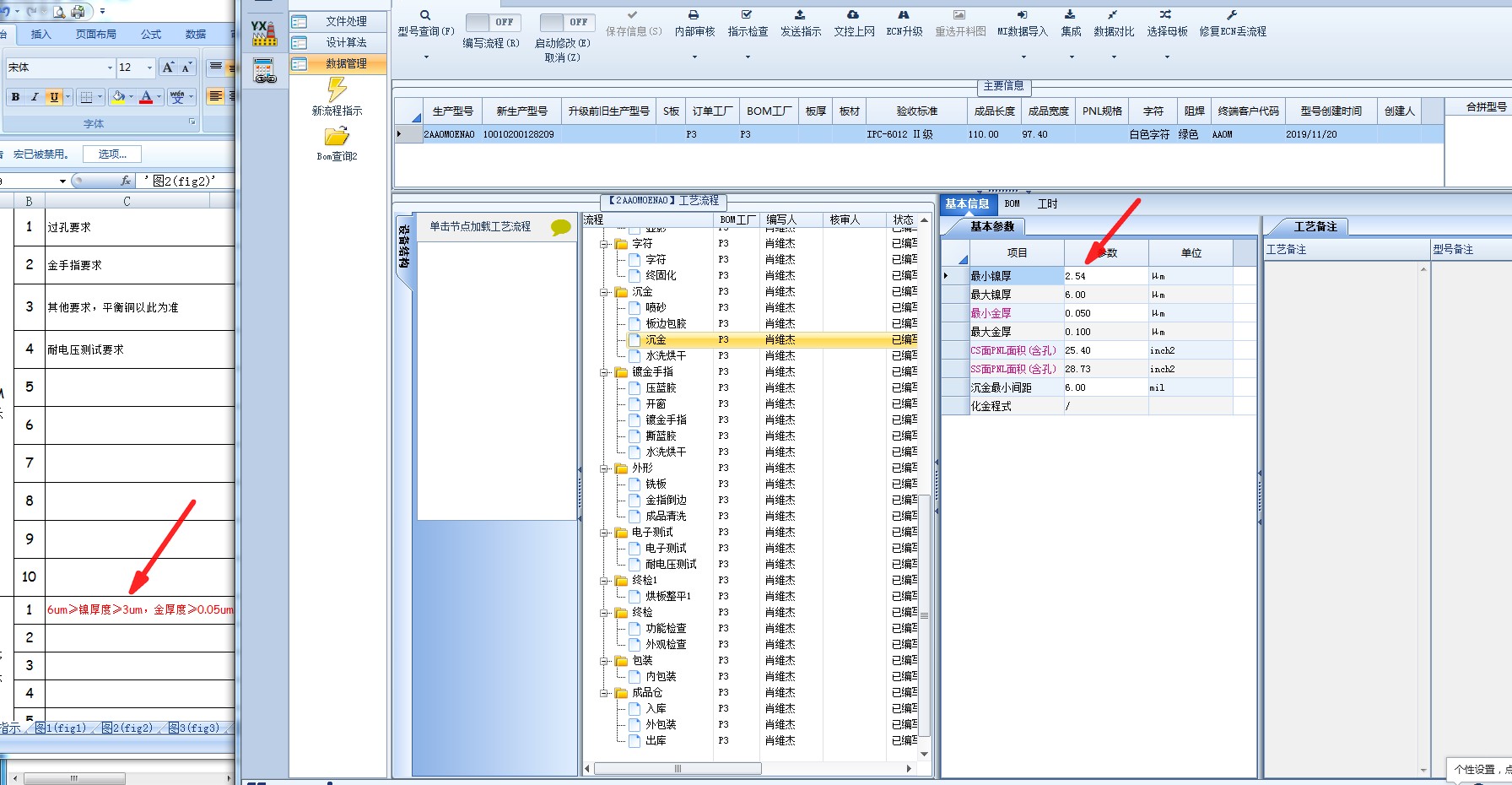Click 选择母板 shuffle icon
Screen dimensions: 1512x785
click(1165, 15)
